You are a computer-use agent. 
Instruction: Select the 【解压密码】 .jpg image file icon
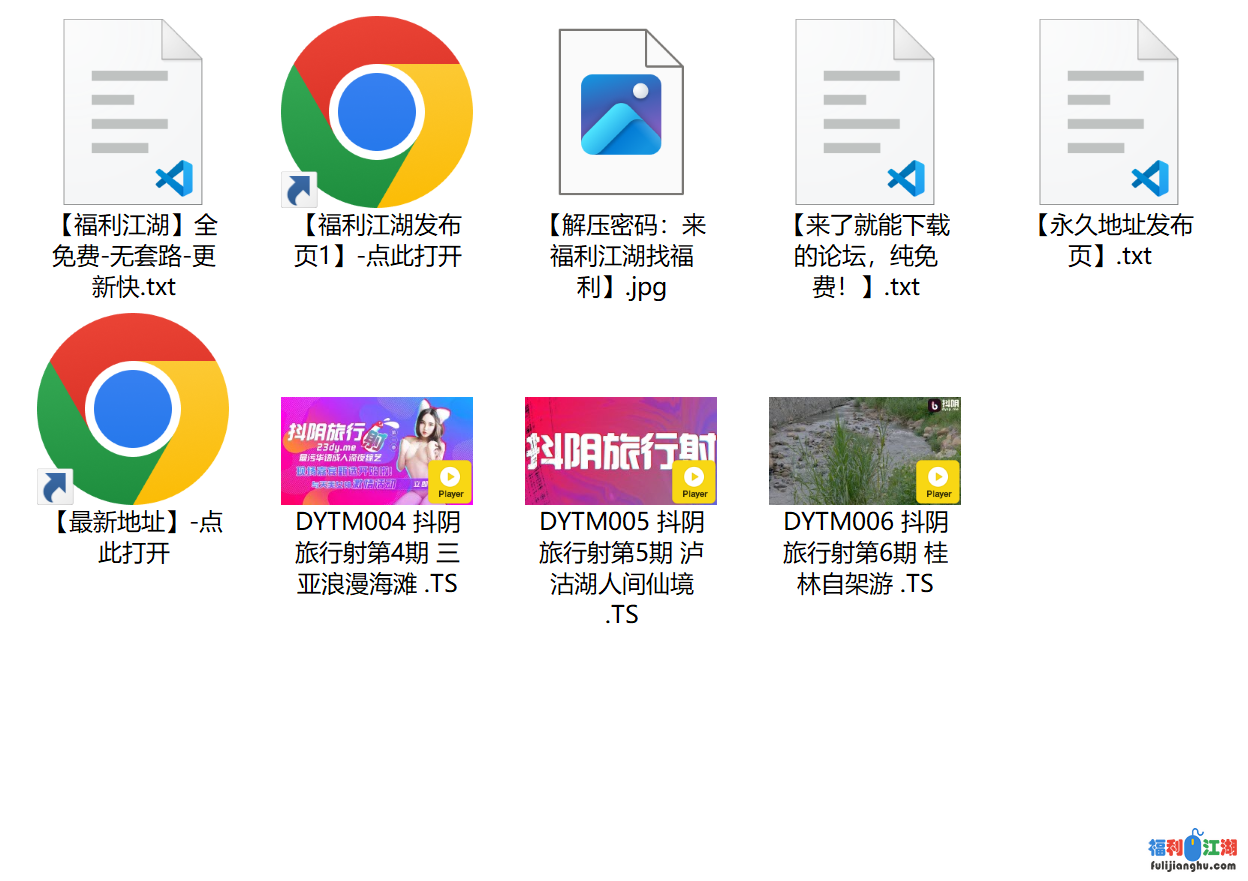click(x=621, y=112)
